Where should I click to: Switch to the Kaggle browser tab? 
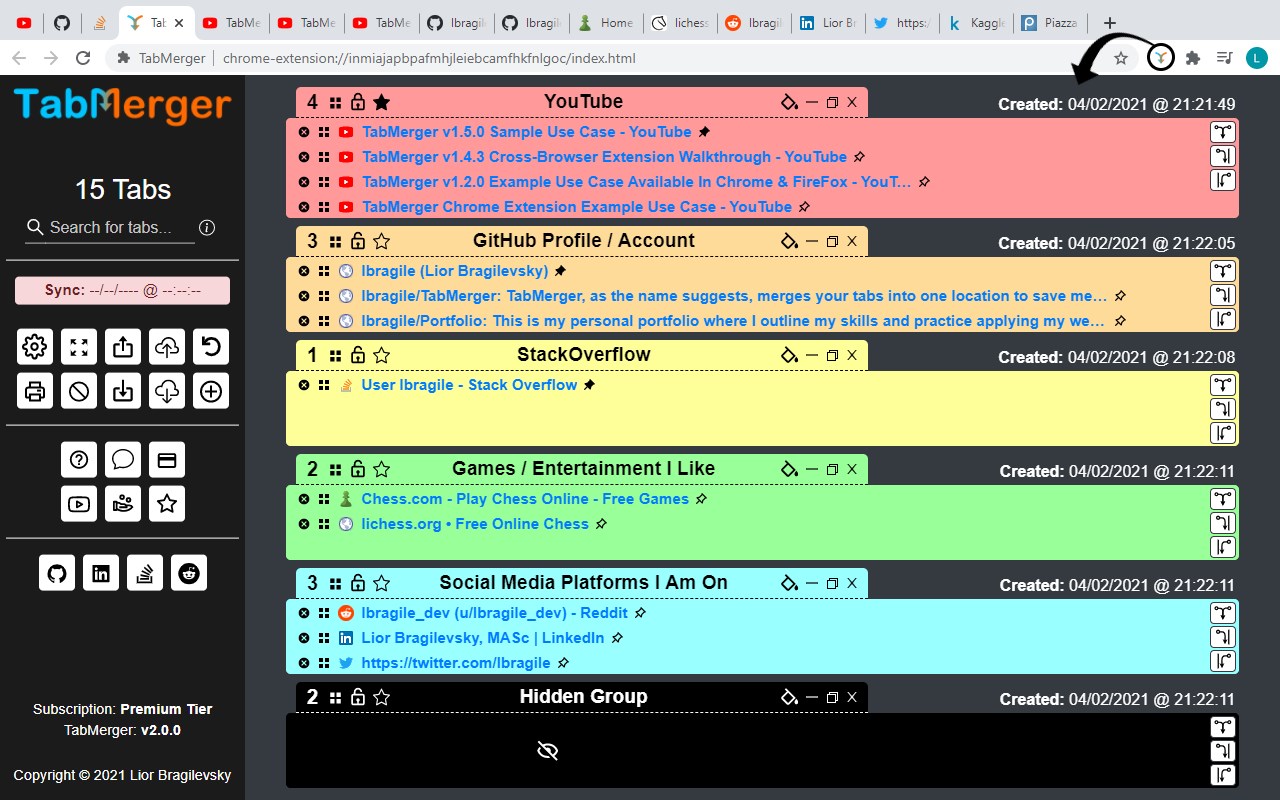pyautogui.click(x=976, y=23)
